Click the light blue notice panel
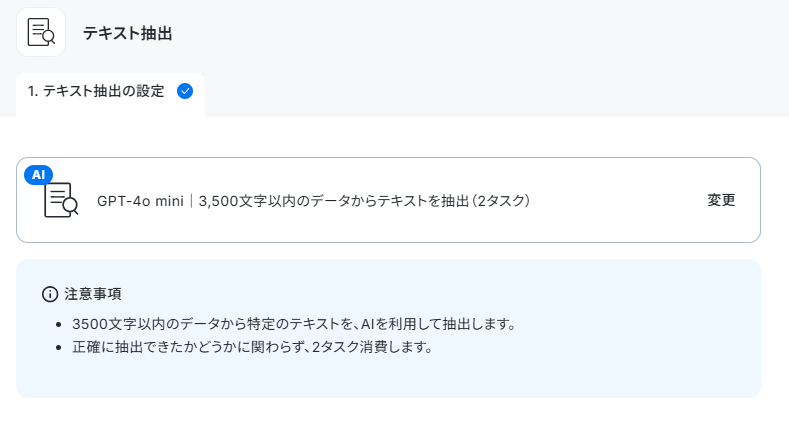 click(388, 328)
